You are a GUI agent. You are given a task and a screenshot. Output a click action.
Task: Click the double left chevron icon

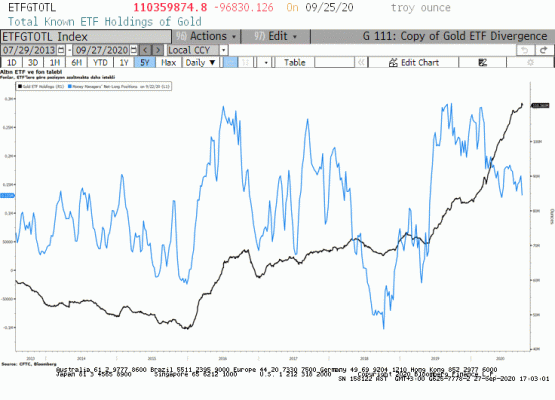[x=361, y=63]
